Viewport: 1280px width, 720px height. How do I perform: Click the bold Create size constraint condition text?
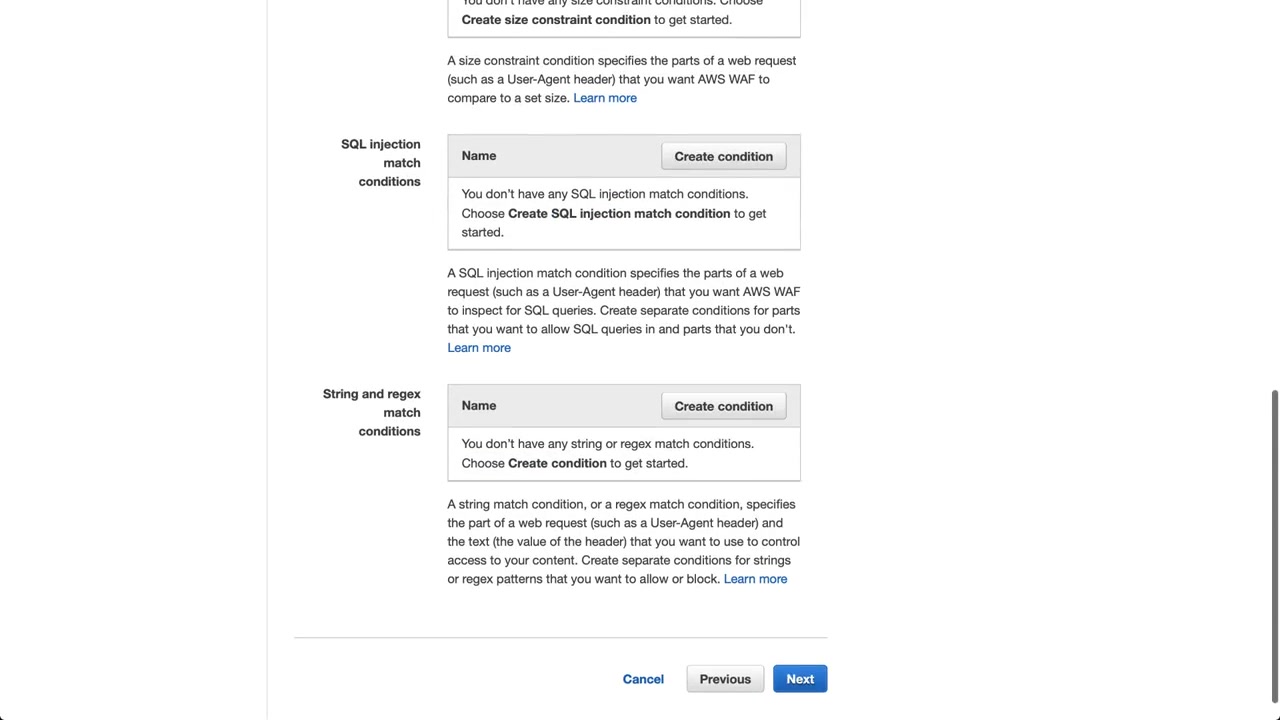pos(556,20)
